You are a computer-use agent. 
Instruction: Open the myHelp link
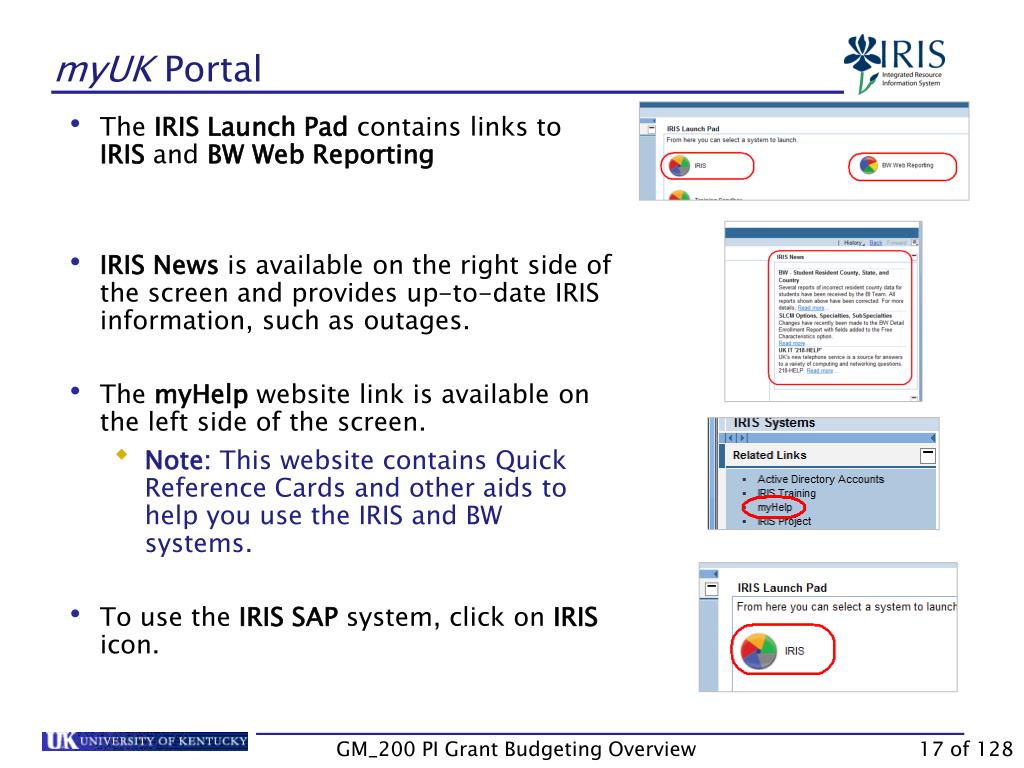click(x=775, y=507)
